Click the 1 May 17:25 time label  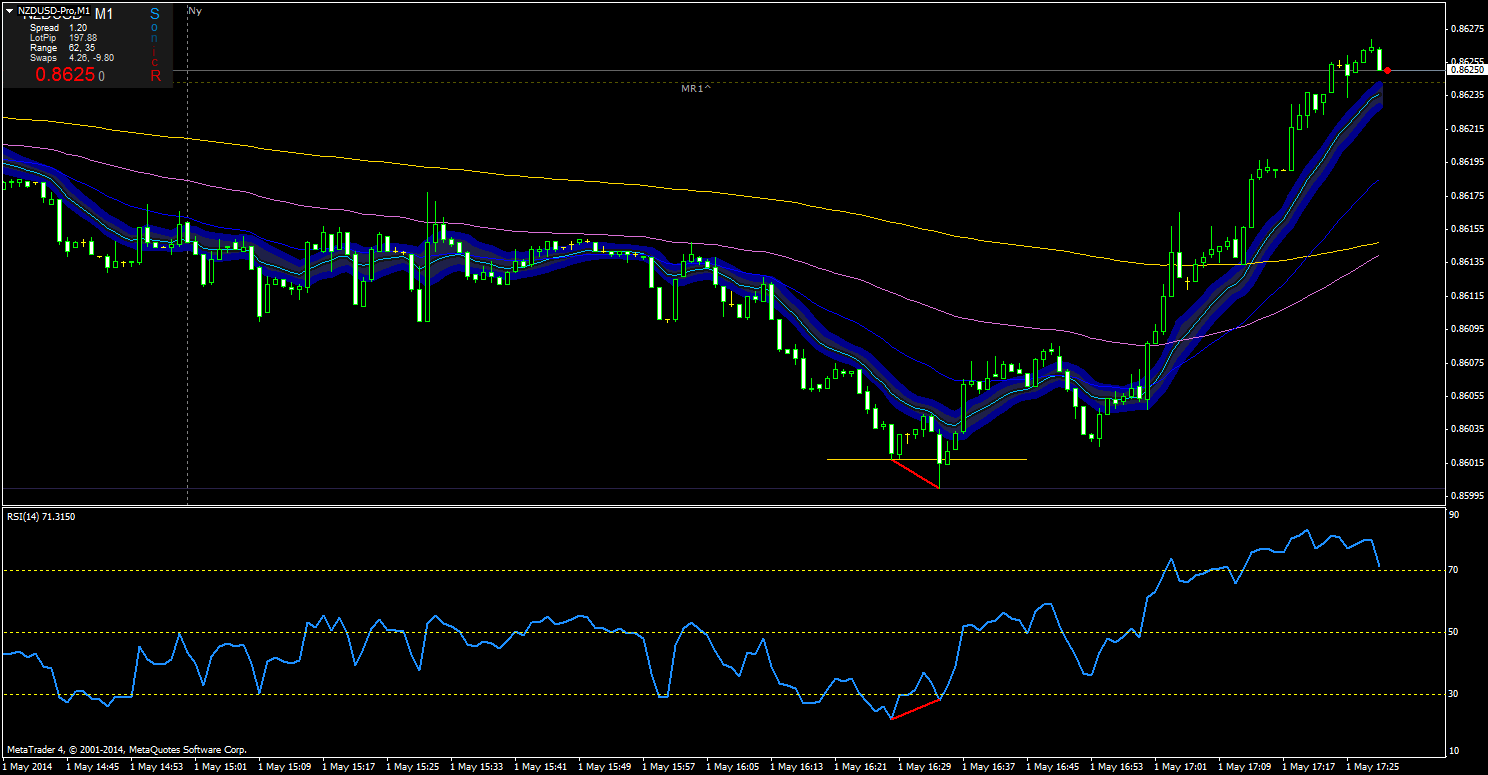pos(1372,767)
